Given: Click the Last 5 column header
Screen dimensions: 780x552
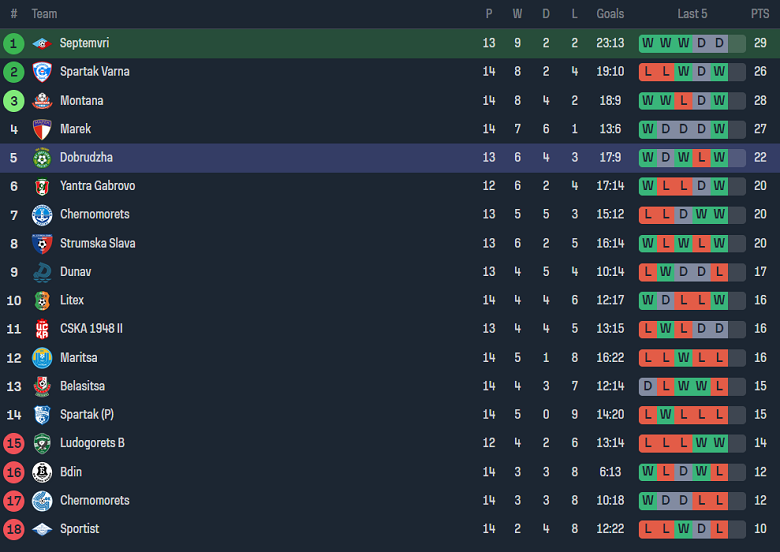Looking at the screenshot, I should pos(692,14).
